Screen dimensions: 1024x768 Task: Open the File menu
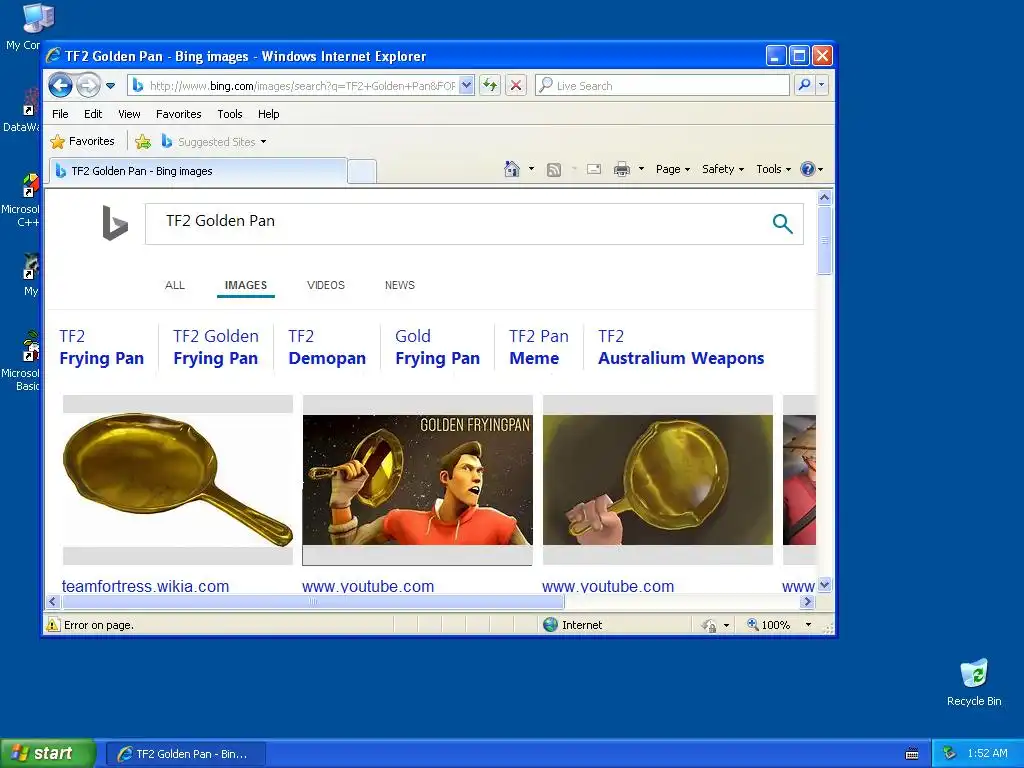coord(60,114)
